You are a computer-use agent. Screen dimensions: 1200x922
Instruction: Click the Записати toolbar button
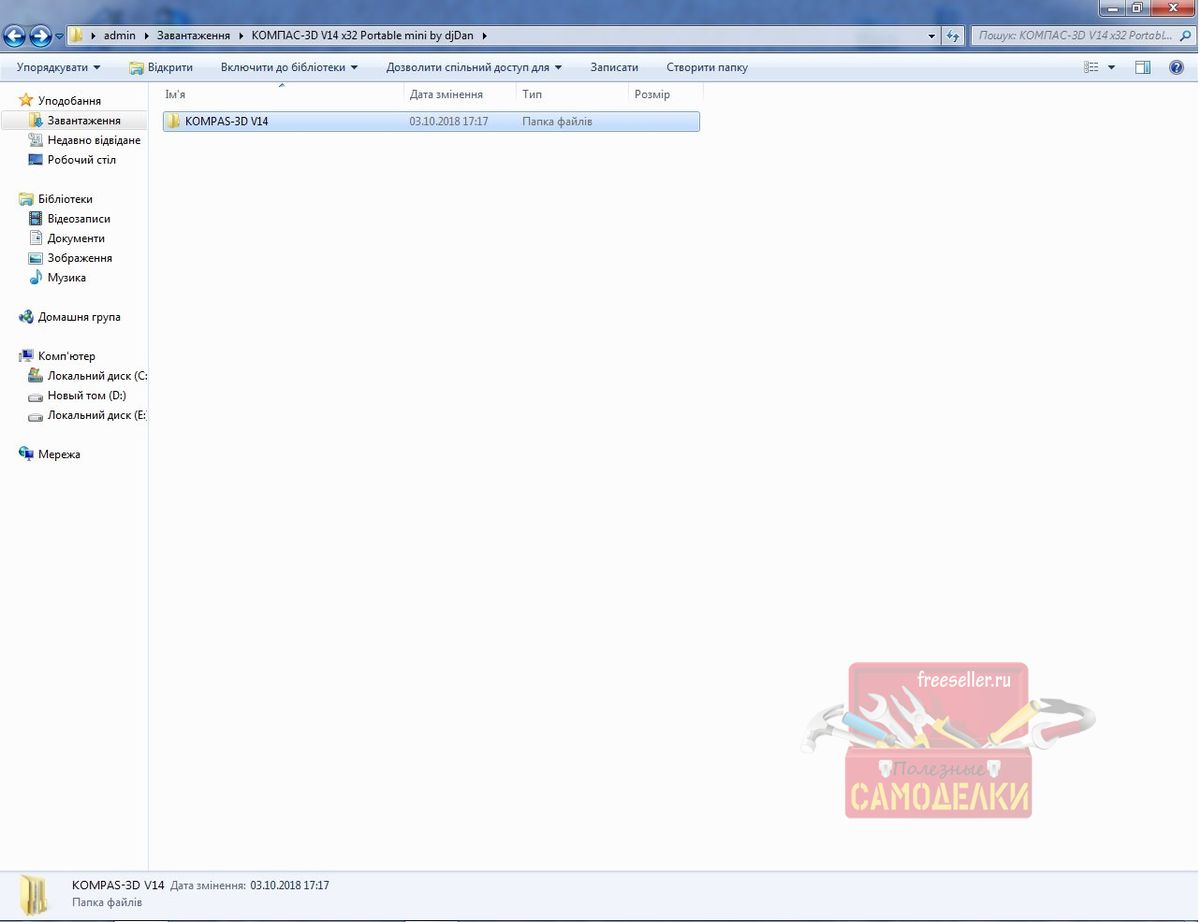tap(614, 67)
